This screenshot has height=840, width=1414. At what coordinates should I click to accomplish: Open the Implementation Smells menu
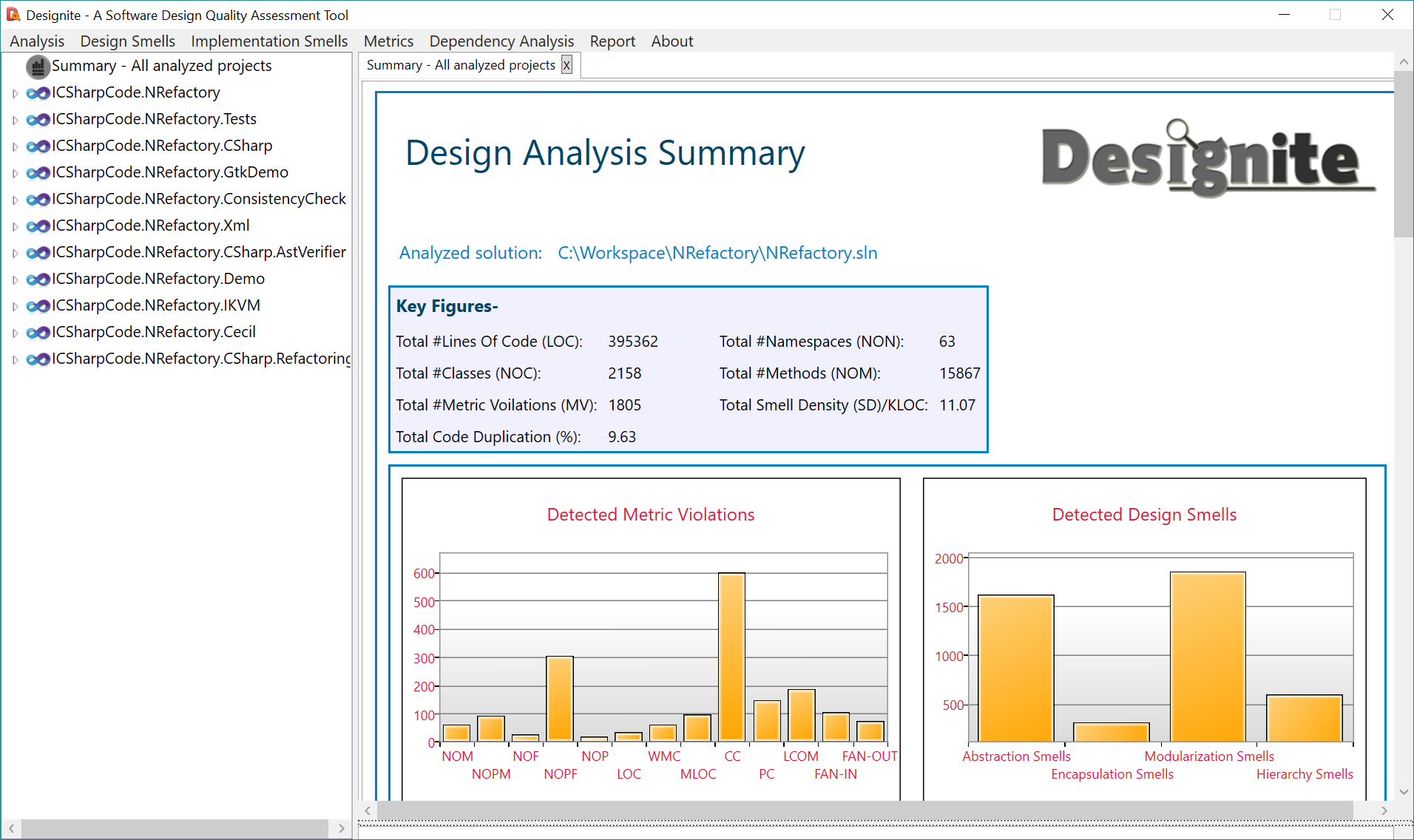tap(269, 41)
